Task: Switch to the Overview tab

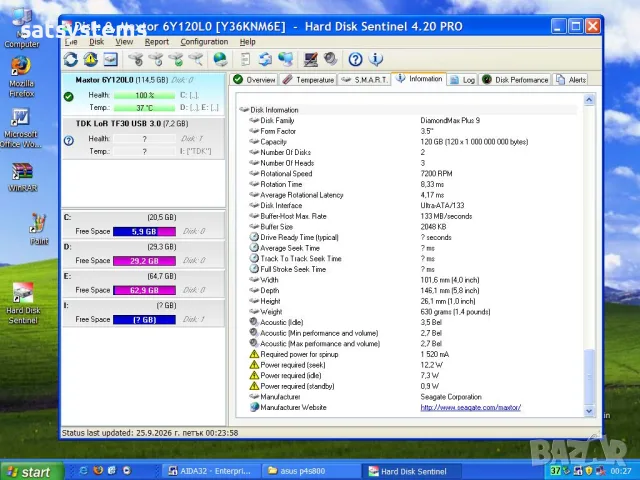Action: click(254, 80)
